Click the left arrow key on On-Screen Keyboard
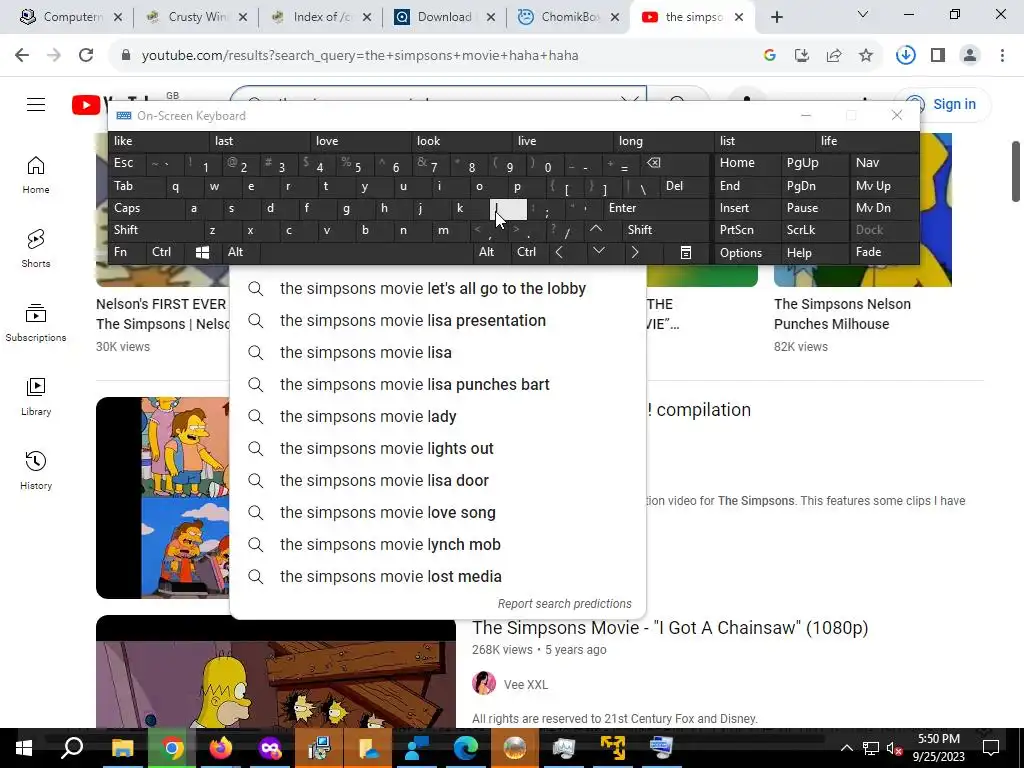 pyautogui.click(x=559, y=252)
